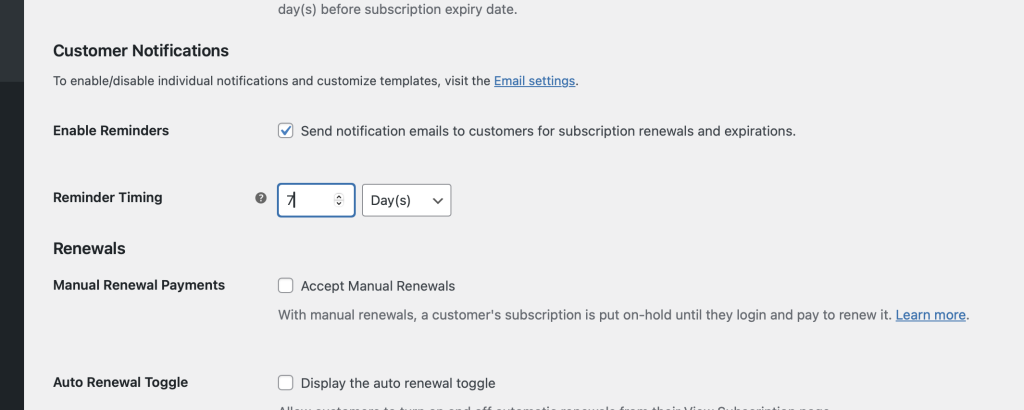Screen dimensions: 1024x410
Task: Follow the Learn more link about manual renewals
Action: pyautogui.click(x=930, y=315)
